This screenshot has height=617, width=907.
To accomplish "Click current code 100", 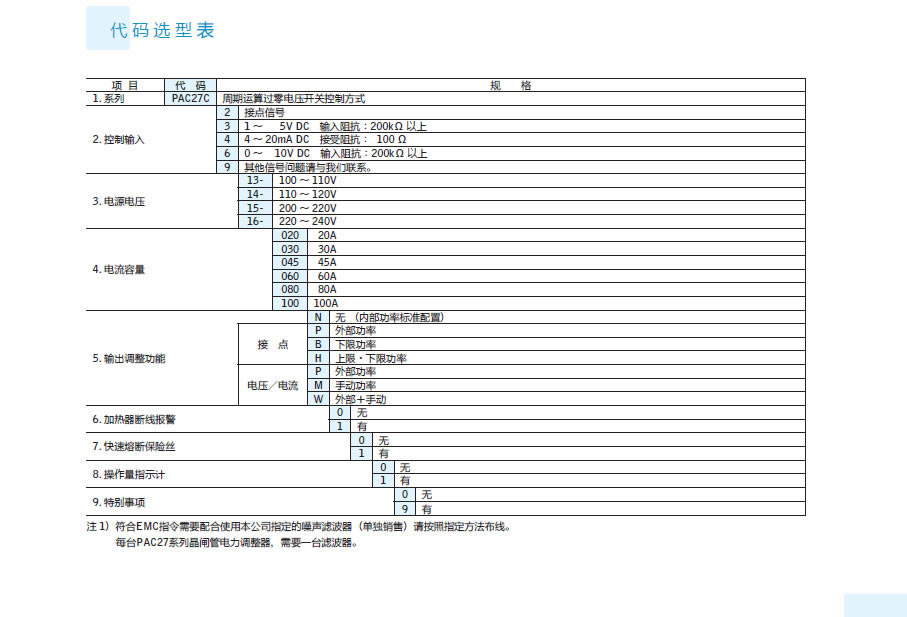I will tap(290, 304).
